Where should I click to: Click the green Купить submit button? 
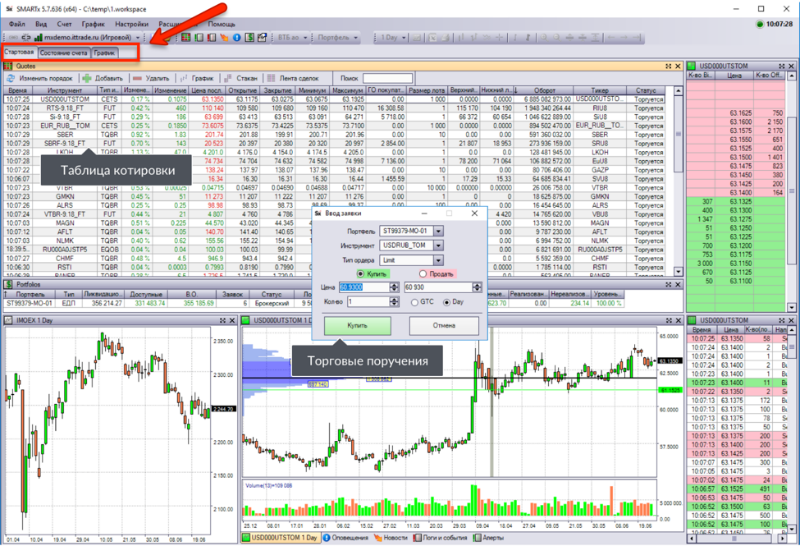click(x=357, y=326)
